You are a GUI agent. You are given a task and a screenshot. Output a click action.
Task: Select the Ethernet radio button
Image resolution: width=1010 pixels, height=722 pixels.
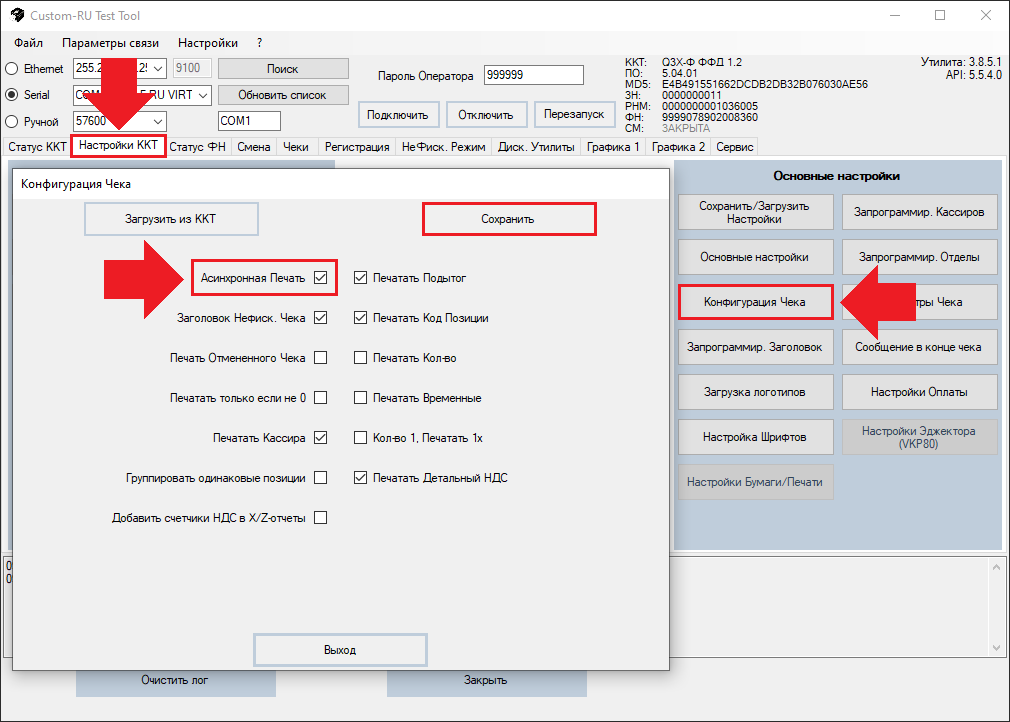(12, 69)
